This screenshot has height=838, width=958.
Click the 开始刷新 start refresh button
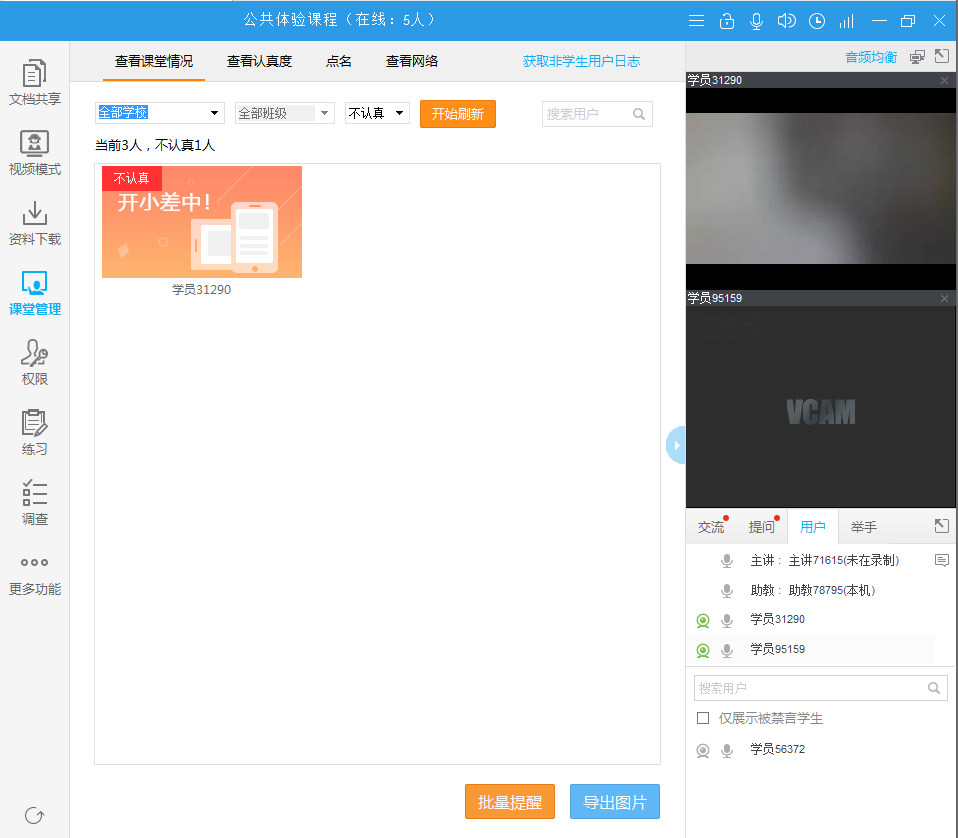tap(457, 114)
